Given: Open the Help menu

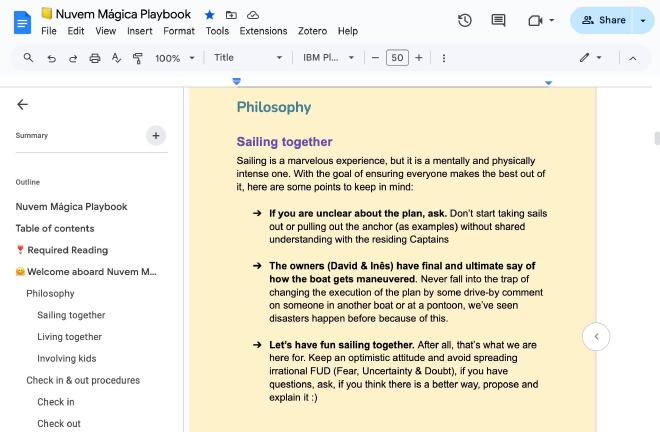Looking at the screenshot, I should (348, 31).
